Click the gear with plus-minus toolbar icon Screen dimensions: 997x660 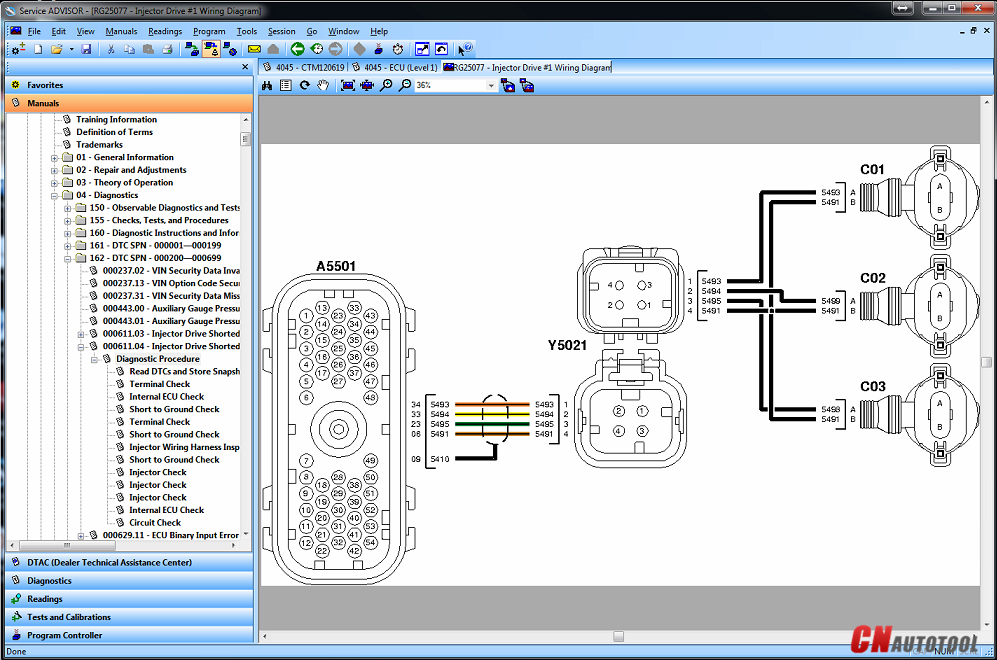click(18, 49)
